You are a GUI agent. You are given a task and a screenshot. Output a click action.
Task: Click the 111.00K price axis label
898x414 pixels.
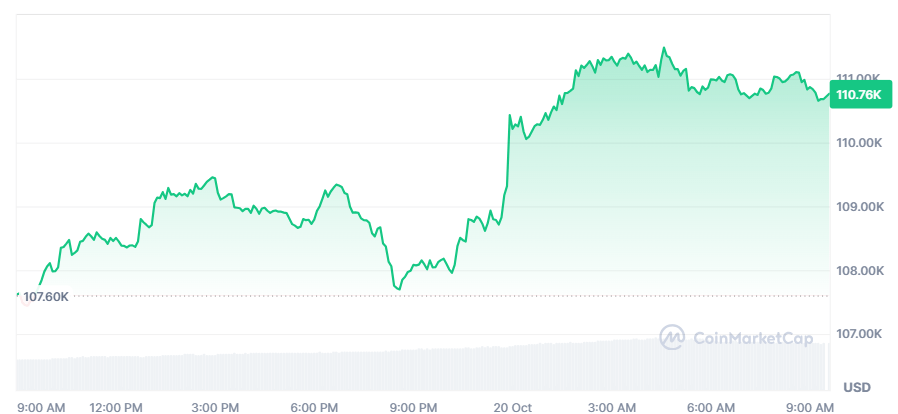(859, 77)
